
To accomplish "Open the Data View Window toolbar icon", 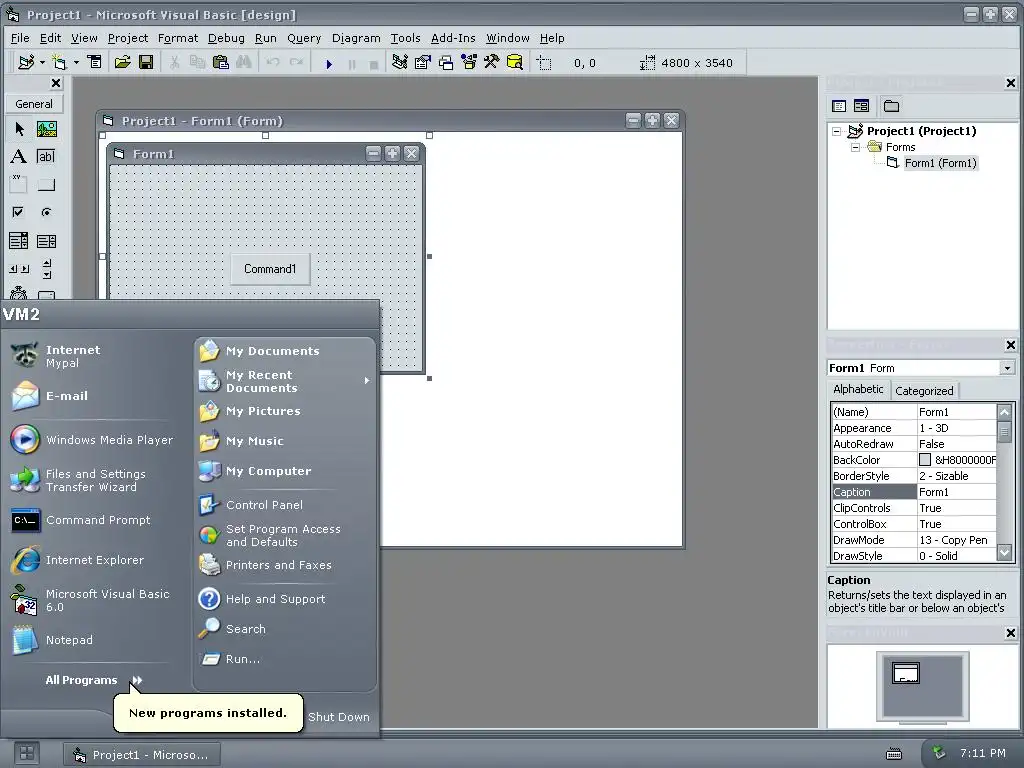I will tap(515, 63).
